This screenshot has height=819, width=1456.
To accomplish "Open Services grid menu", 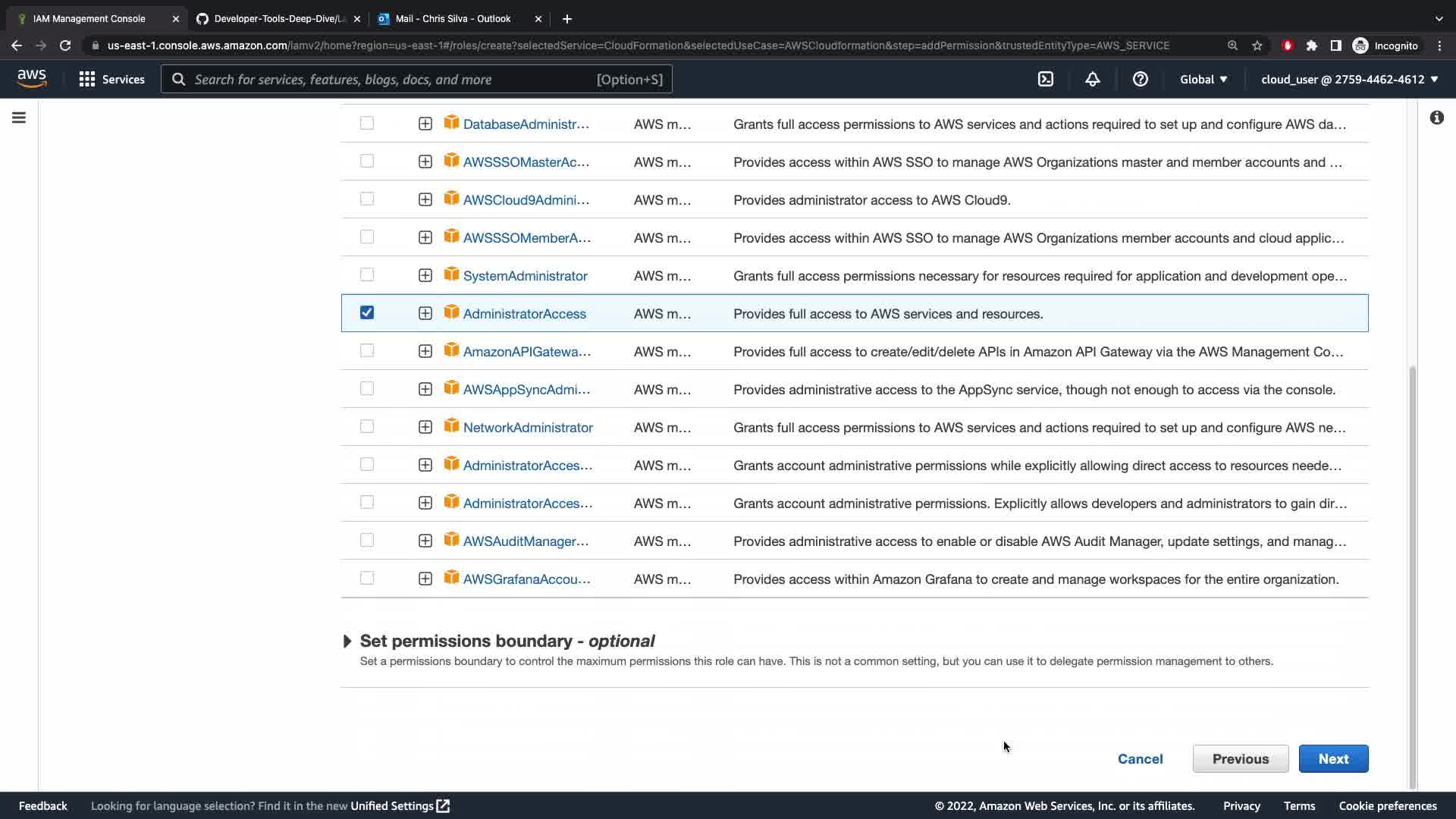I will (x=111, y=79).
